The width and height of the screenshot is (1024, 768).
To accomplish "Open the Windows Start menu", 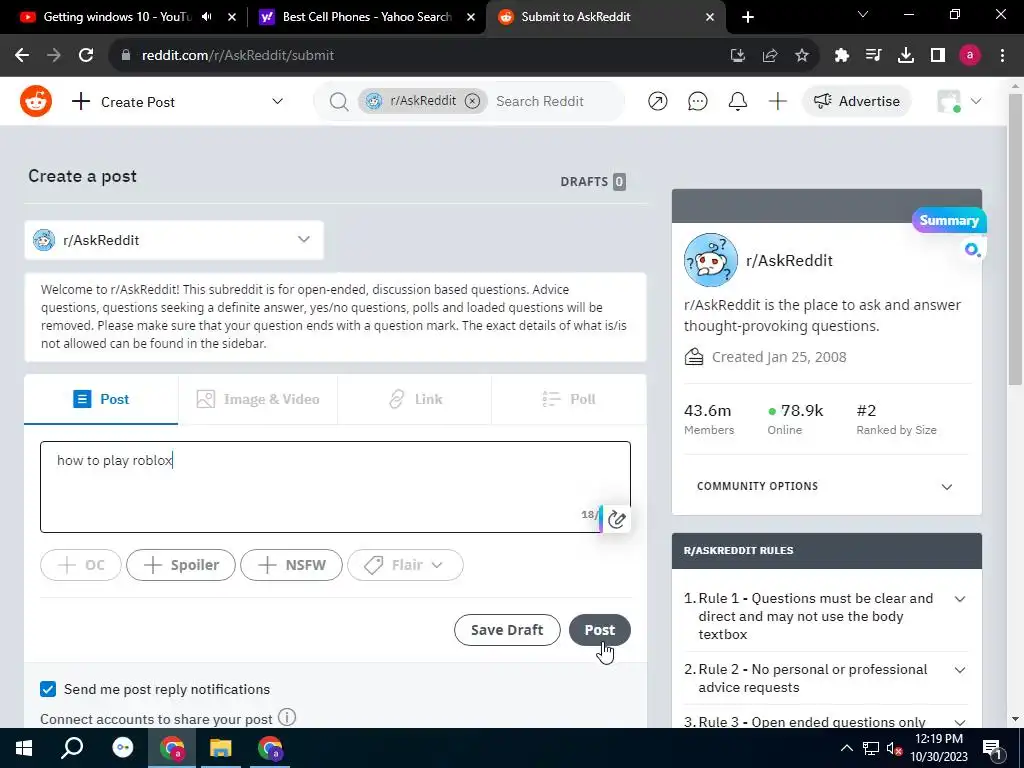I will [24, 748].
